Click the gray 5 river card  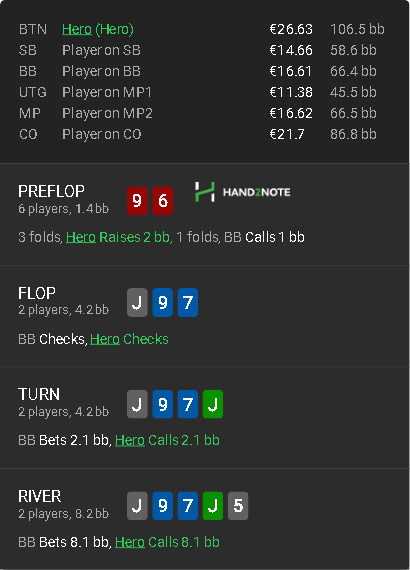point(238,506)
